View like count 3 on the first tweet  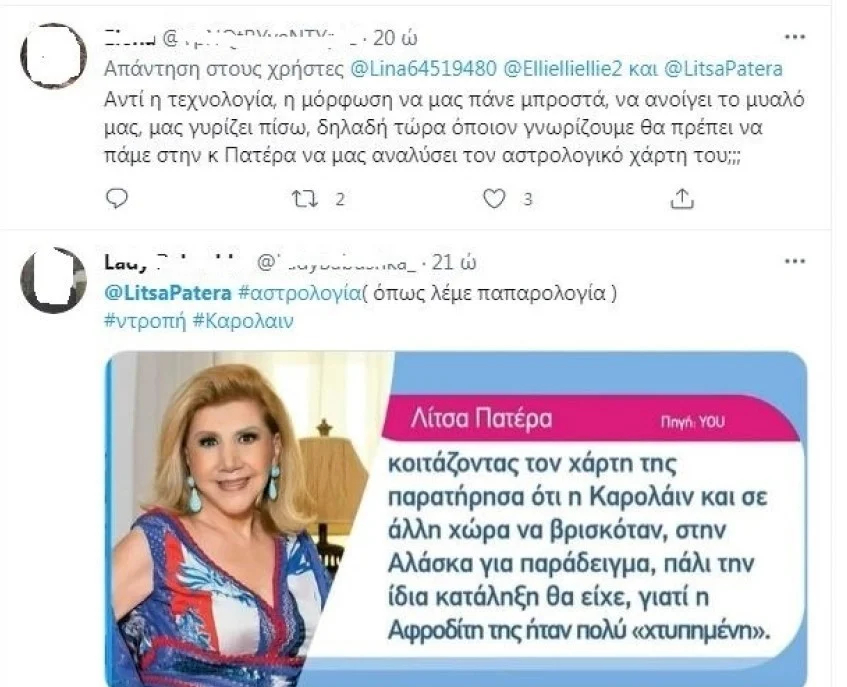click(x=528, y=200)
